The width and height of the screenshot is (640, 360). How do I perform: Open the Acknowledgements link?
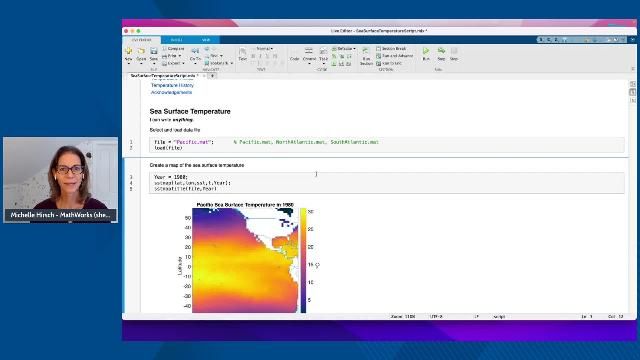point(171,93)
